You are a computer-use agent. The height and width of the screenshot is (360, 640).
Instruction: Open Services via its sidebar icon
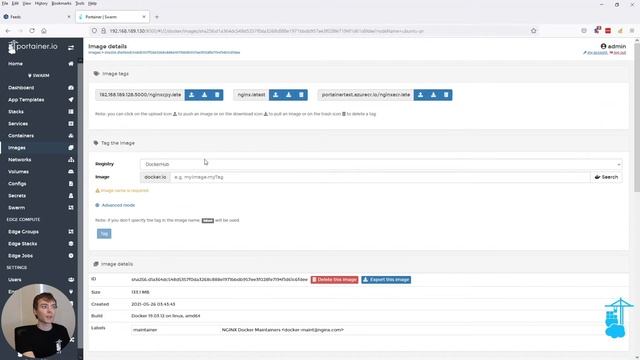(x=71, y=124)
